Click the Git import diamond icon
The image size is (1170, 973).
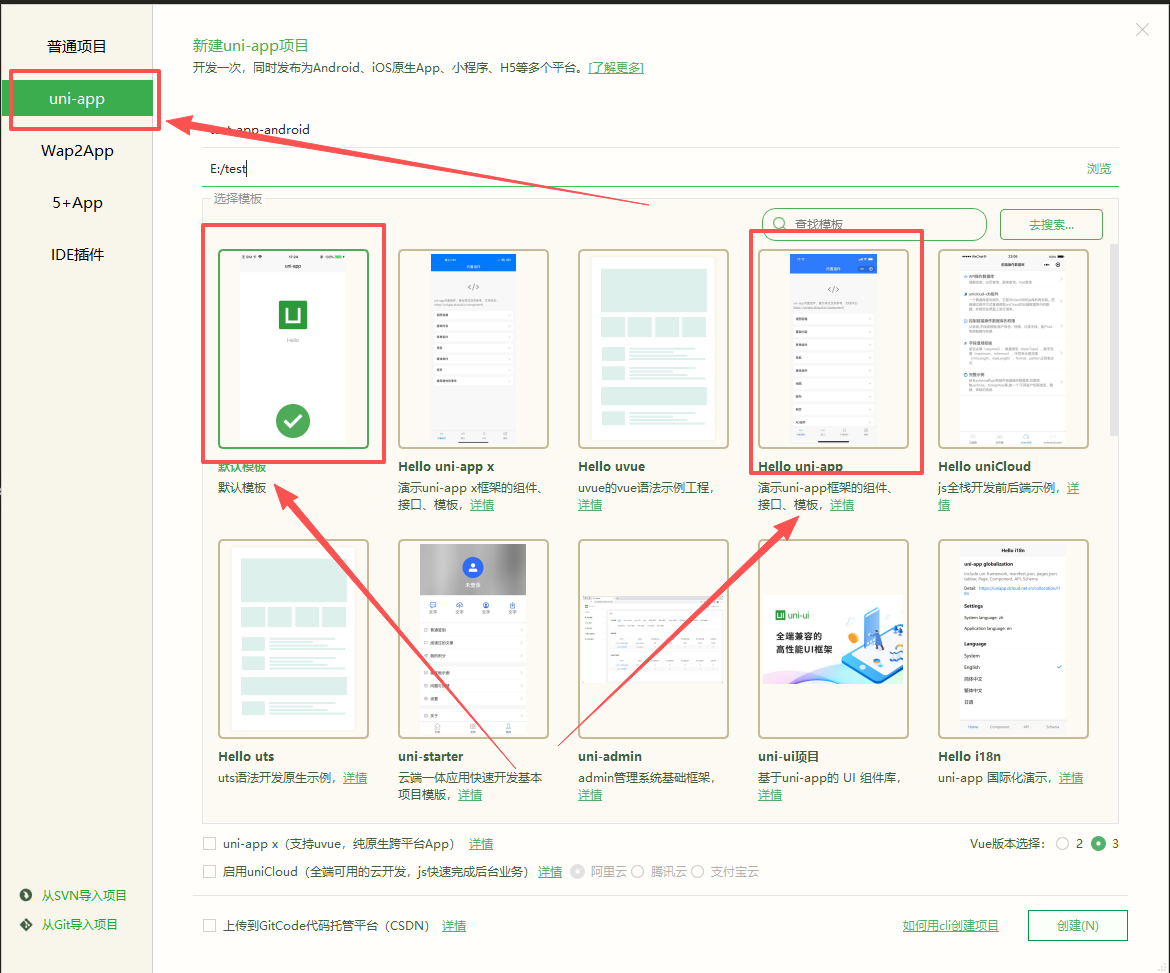tap(26, 924)
